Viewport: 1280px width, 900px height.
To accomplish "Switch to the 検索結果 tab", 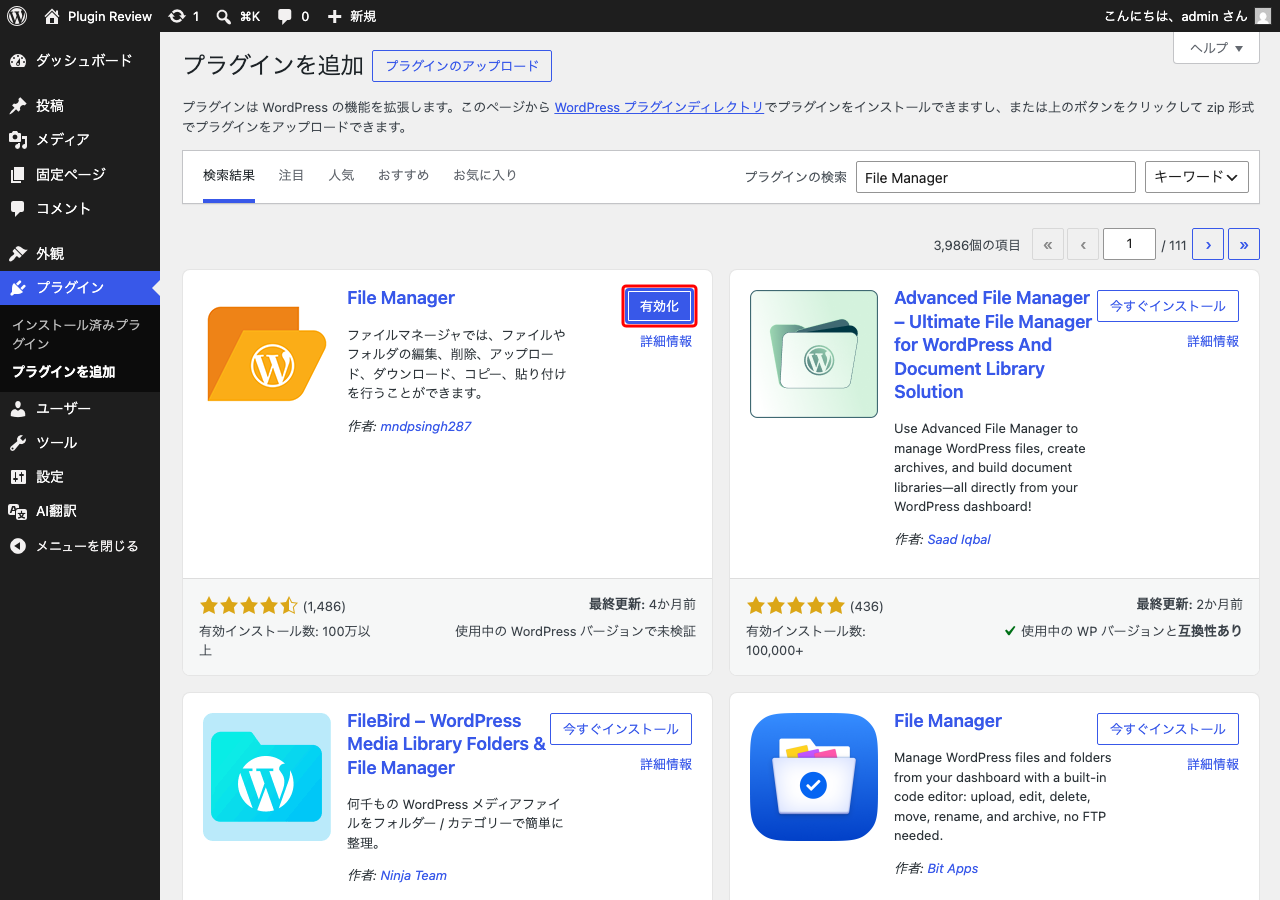I will pos(229,176).
